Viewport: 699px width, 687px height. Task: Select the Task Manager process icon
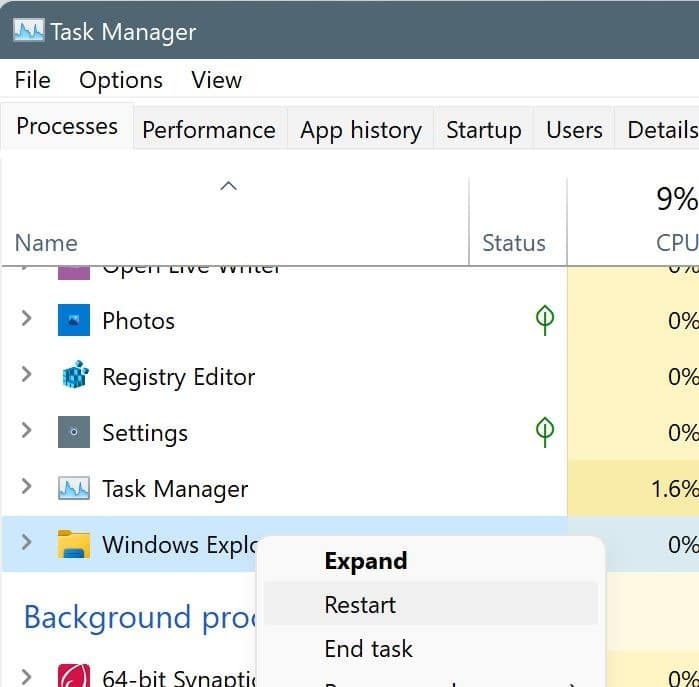coord(74,488)
